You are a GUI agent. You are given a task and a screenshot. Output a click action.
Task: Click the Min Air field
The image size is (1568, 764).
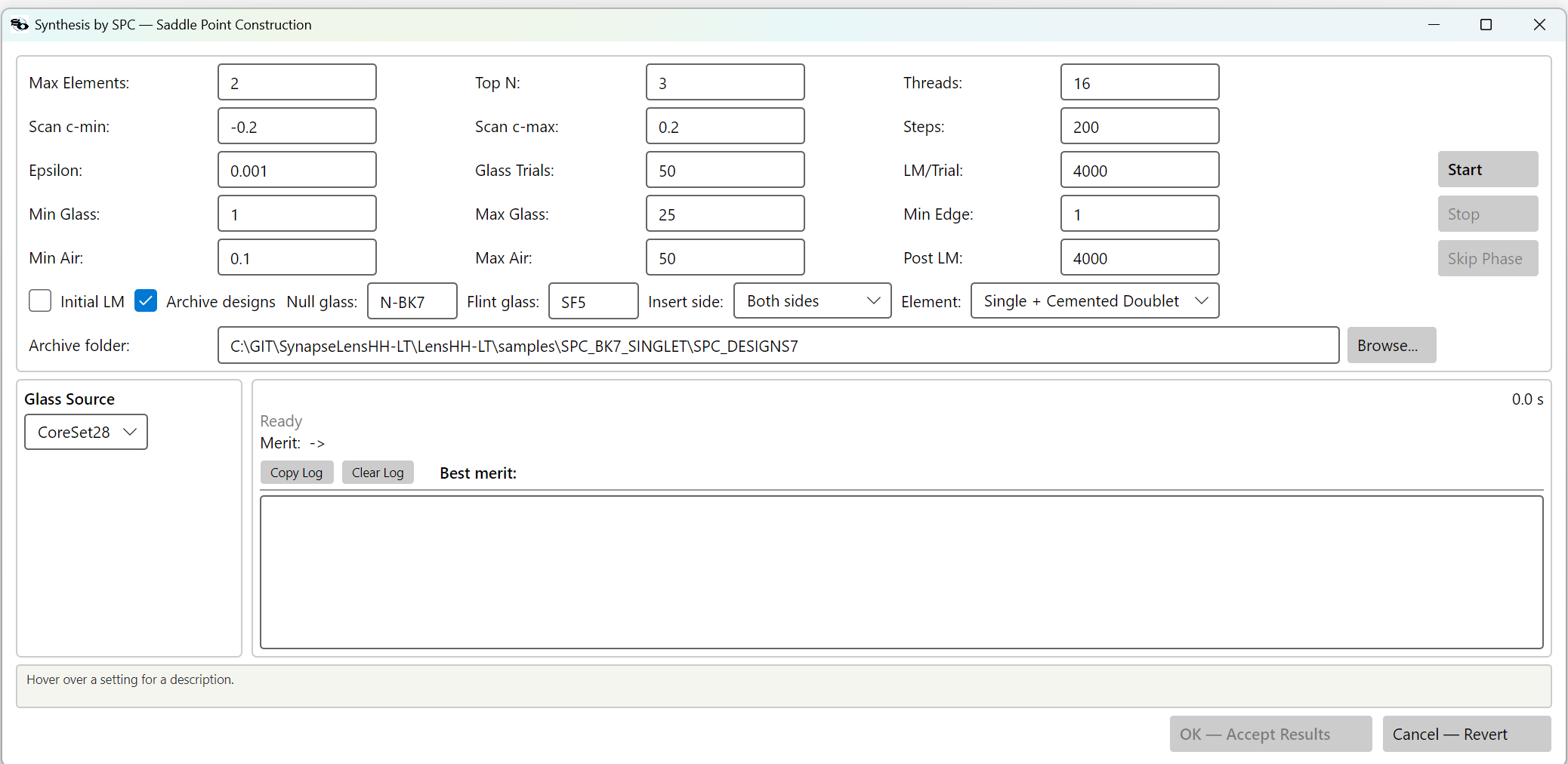point(297,257)
